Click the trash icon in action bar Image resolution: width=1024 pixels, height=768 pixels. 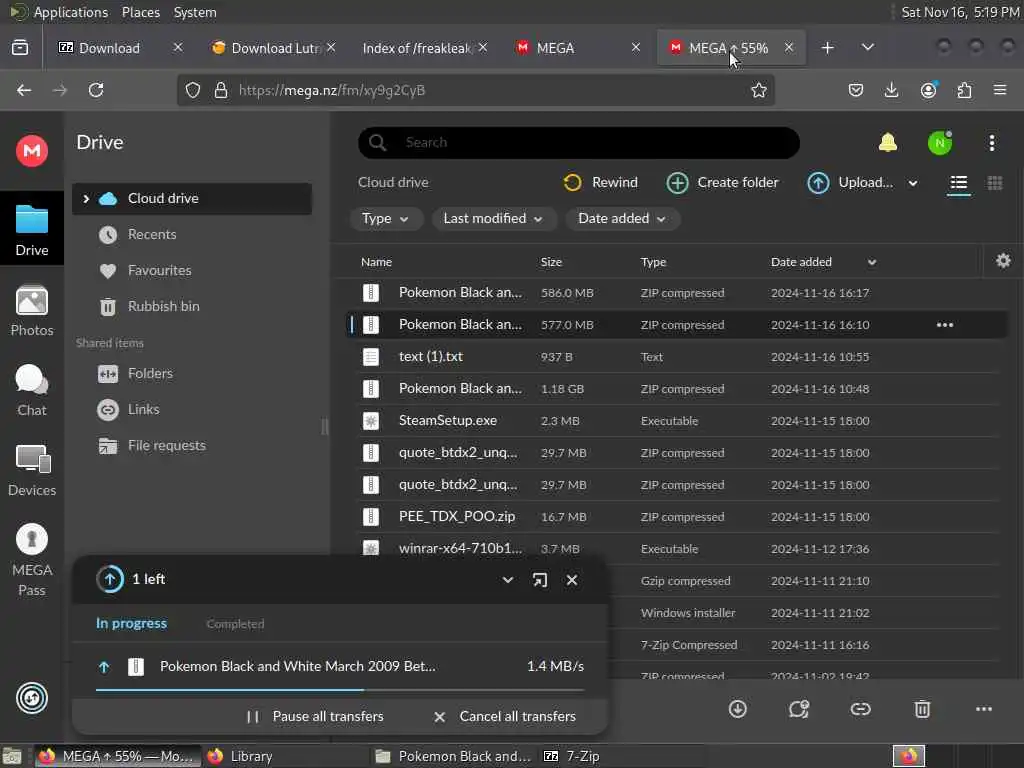click(x=922, y=709)
